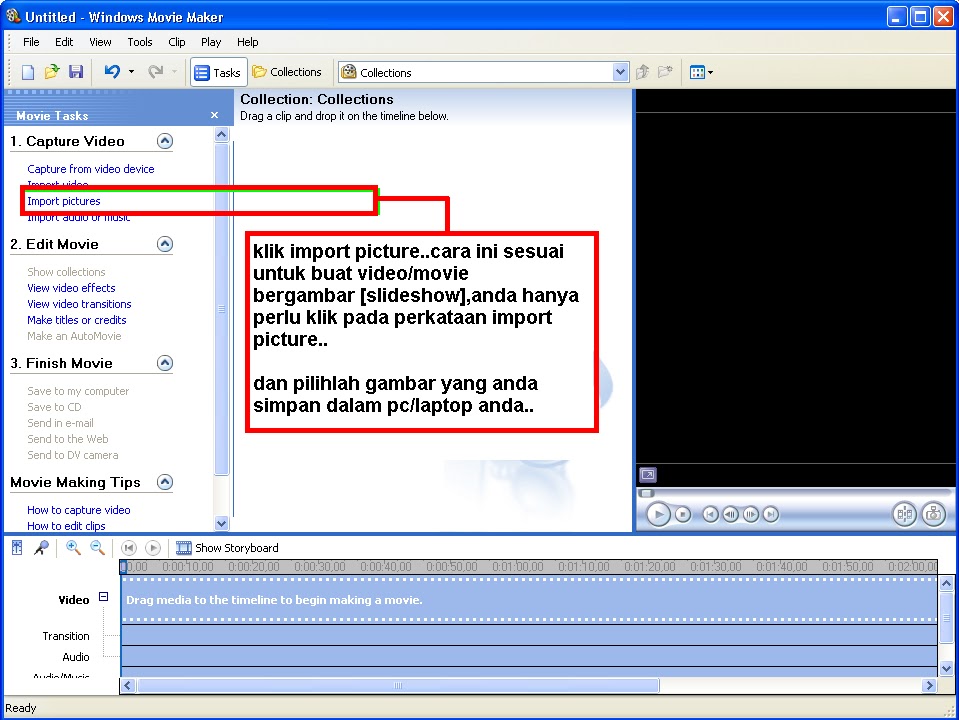Click the Set Audio Levels icon
The image size is (959, 720).
pyautogui.click(x=17, y=547)
